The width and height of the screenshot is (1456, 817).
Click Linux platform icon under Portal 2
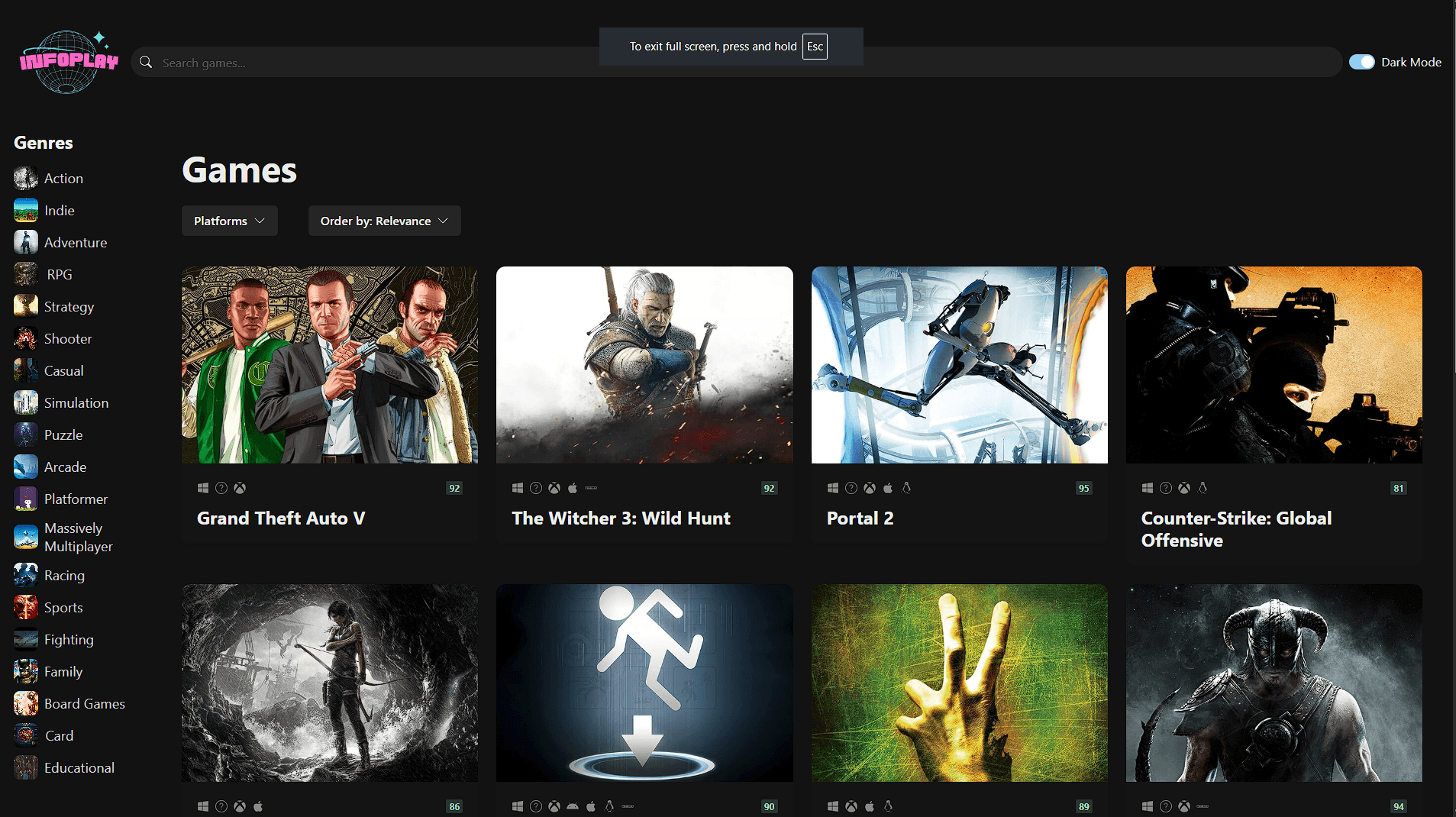click(906, 488)
